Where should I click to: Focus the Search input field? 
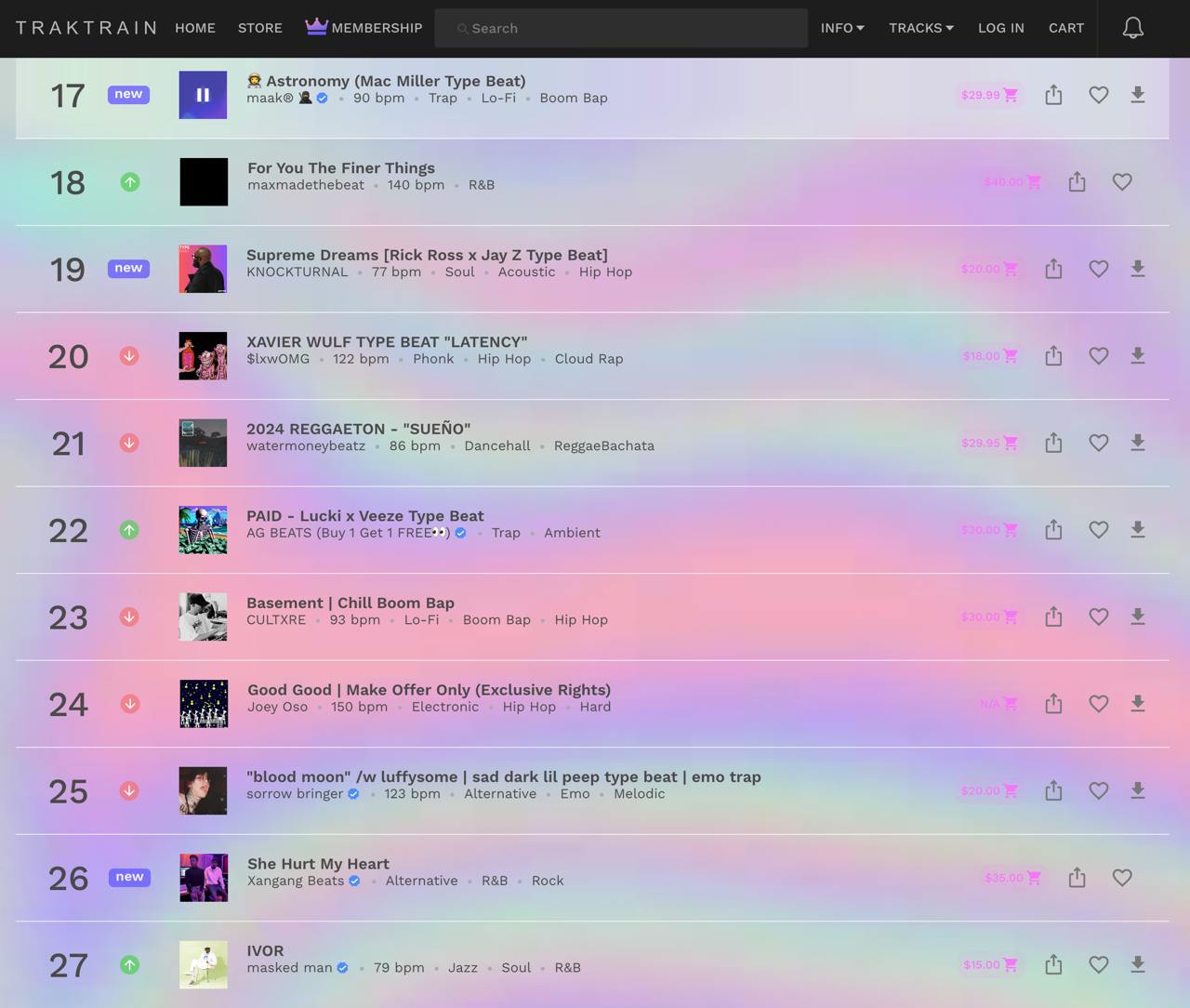pyautogui.click(x=621, y=28)
